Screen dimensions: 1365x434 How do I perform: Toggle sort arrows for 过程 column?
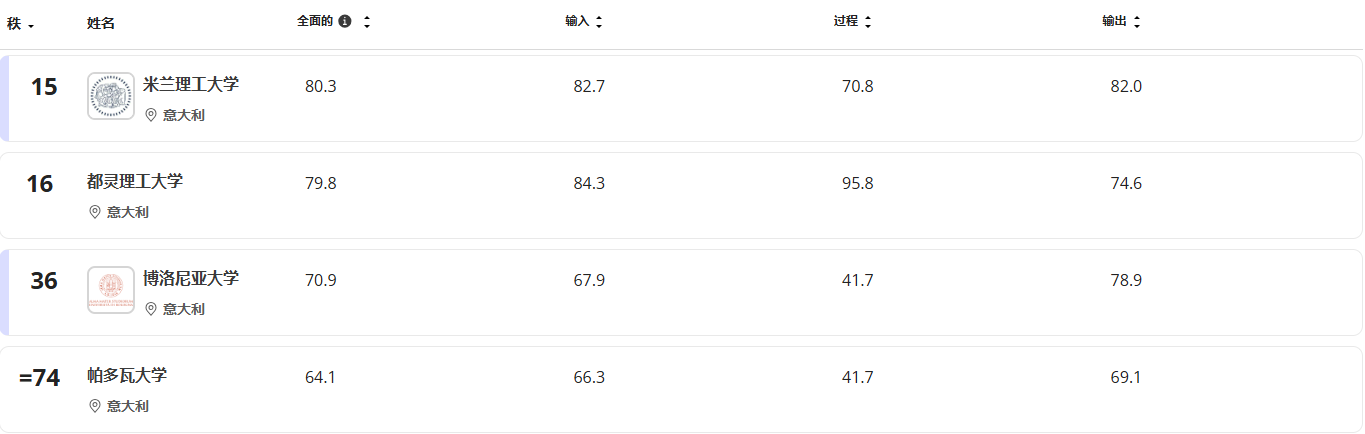click(868, 22)
